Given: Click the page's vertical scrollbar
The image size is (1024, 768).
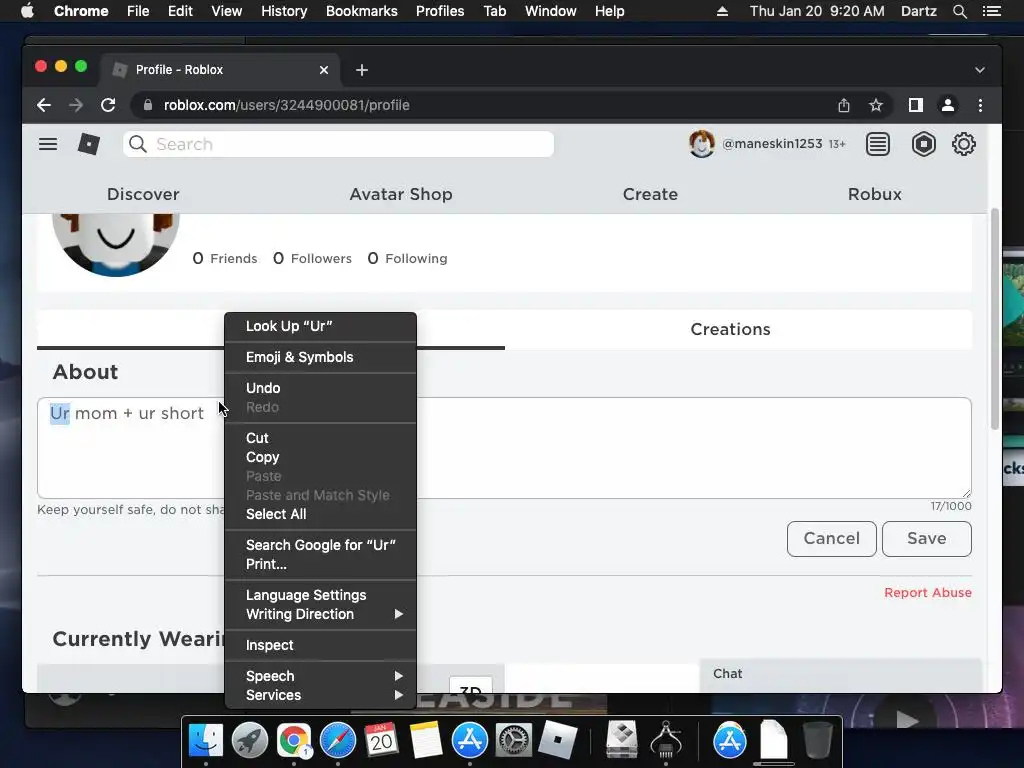Looking at the screenshot, I should 995,319.
